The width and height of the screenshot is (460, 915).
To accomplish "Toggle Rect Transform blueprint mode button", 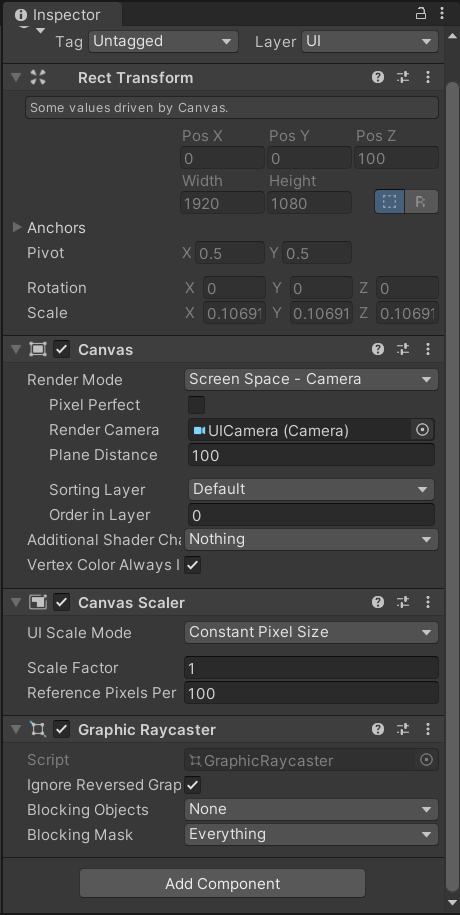I will 389,202.
